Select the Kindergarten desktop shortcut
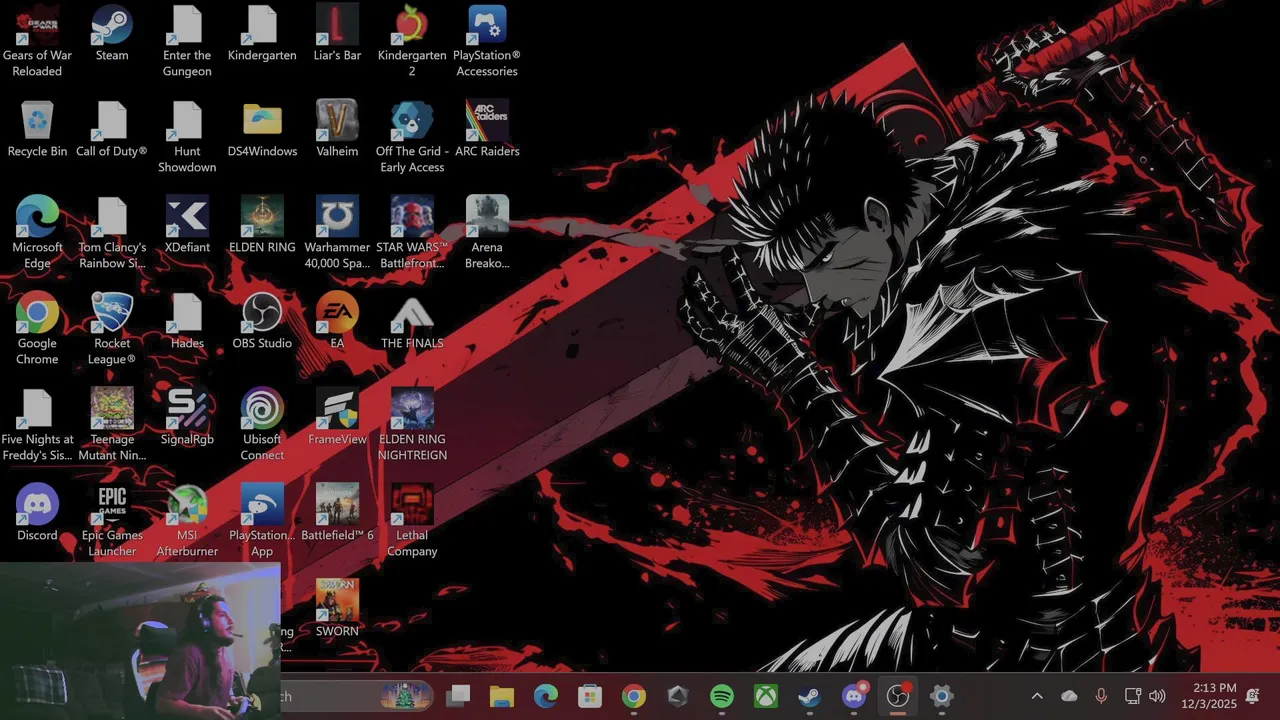Image resolution: width=1280 pixels, height=720 pixels. point(262,34)
